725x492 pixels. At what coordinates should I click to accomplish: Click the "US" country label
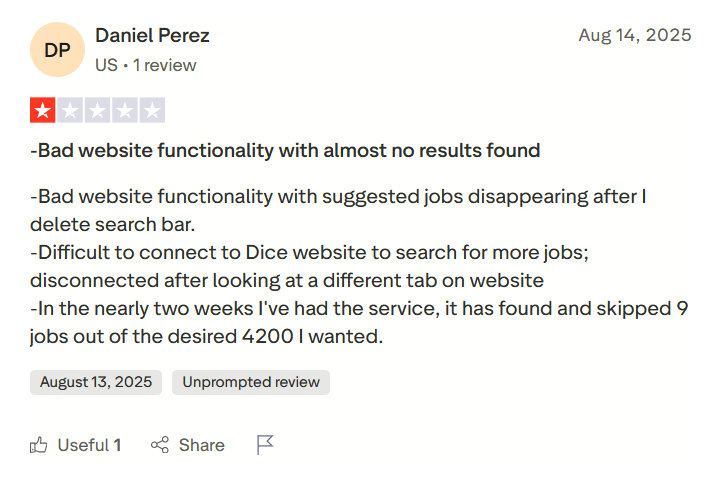point(106,65)
